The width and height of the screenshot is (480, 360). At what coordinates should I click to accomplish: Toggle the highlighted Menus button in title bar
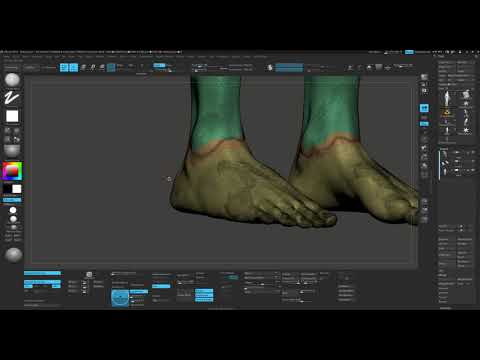pos(409,52)
